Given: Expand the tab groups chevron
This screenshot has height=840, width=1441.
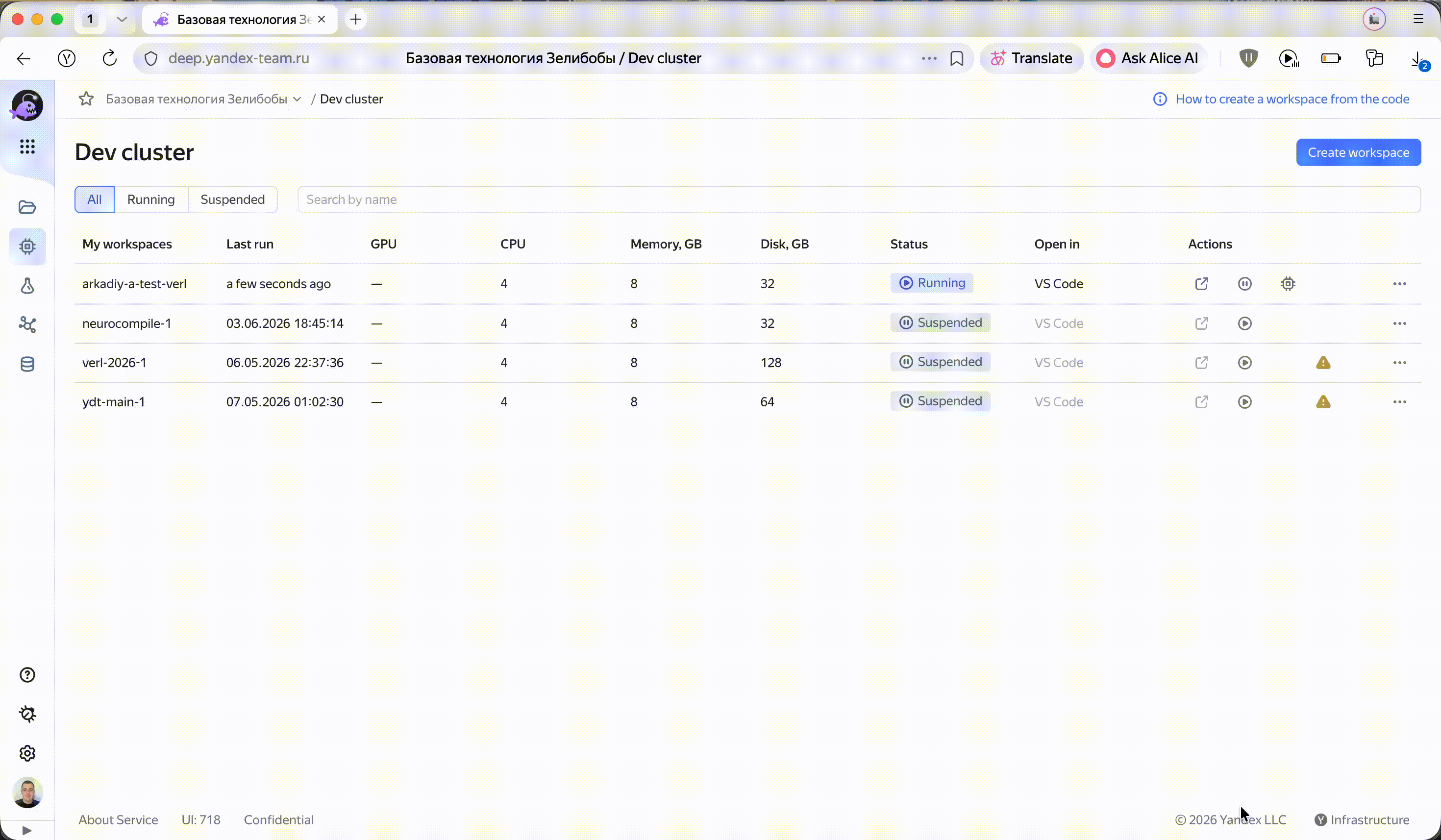Looking at the screenshot, I should pyautogui.click(x=121, y=20).
